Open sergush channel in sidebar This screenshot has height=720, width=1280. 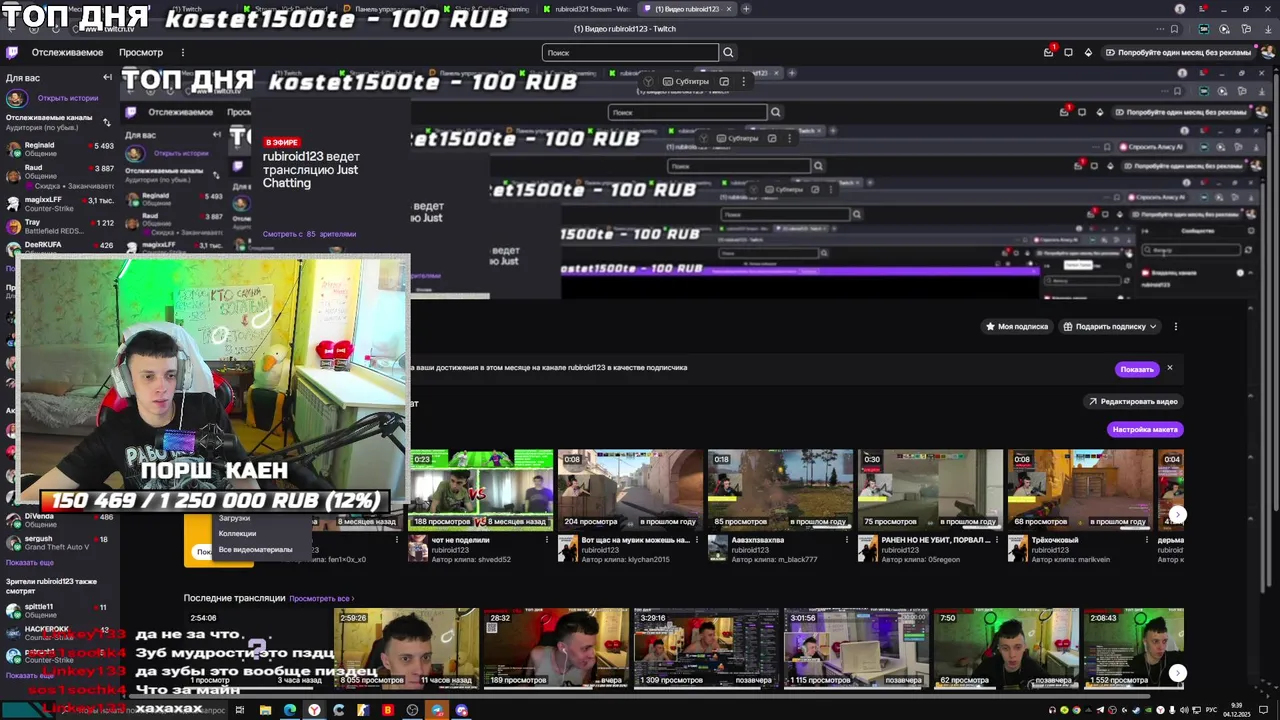(60, 543)
